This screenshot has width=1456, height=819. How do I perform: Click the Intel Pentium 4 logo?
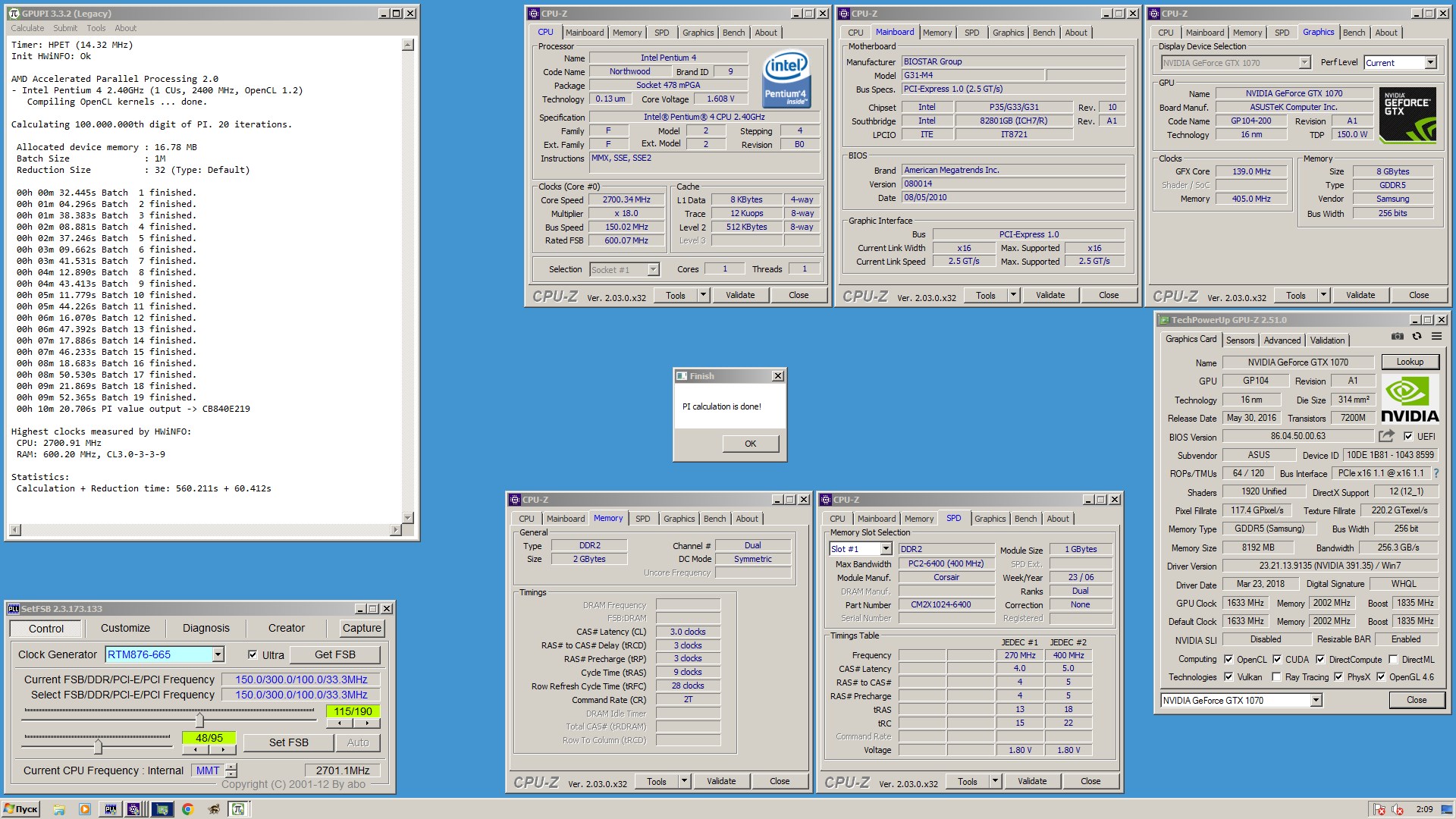[786, 79]
